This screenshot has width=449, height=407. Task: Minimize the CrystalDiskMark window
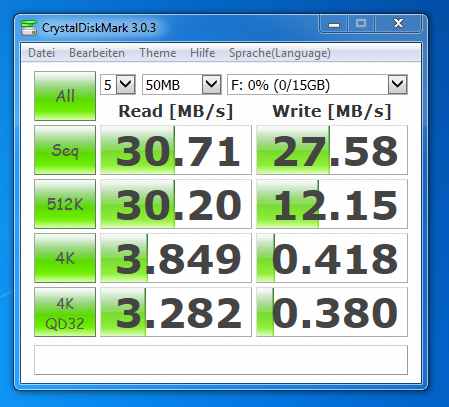tap(334, 24)
